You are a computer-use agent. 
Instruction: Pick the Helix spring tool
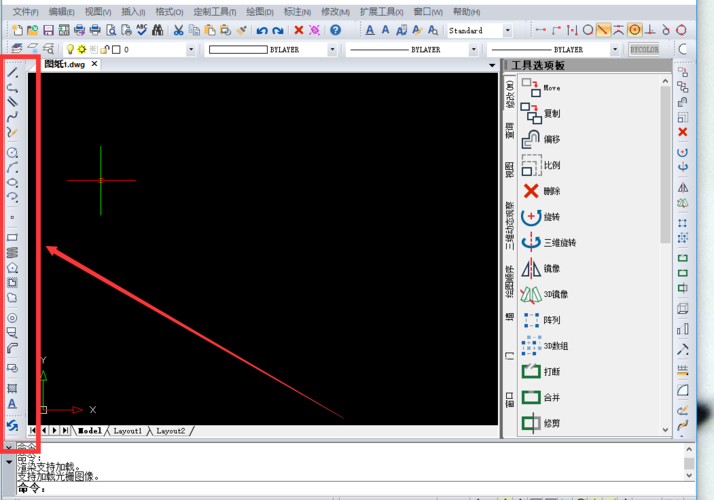click(x=12, y=252)
